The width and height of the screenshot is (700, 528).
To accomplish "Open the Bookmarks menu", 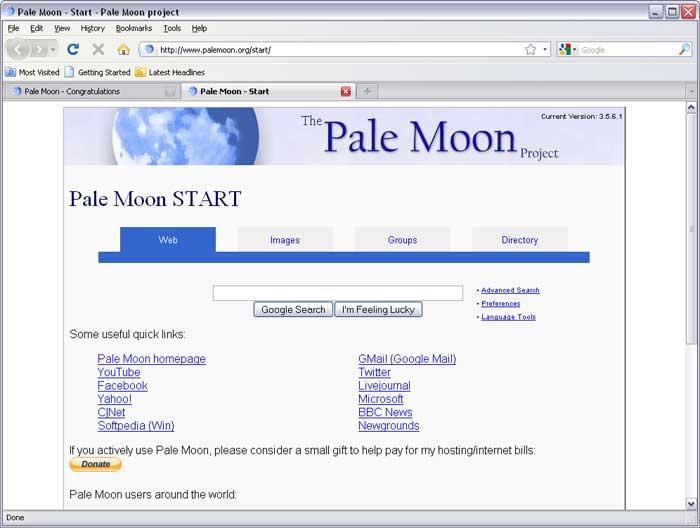I will pos(134,28).
